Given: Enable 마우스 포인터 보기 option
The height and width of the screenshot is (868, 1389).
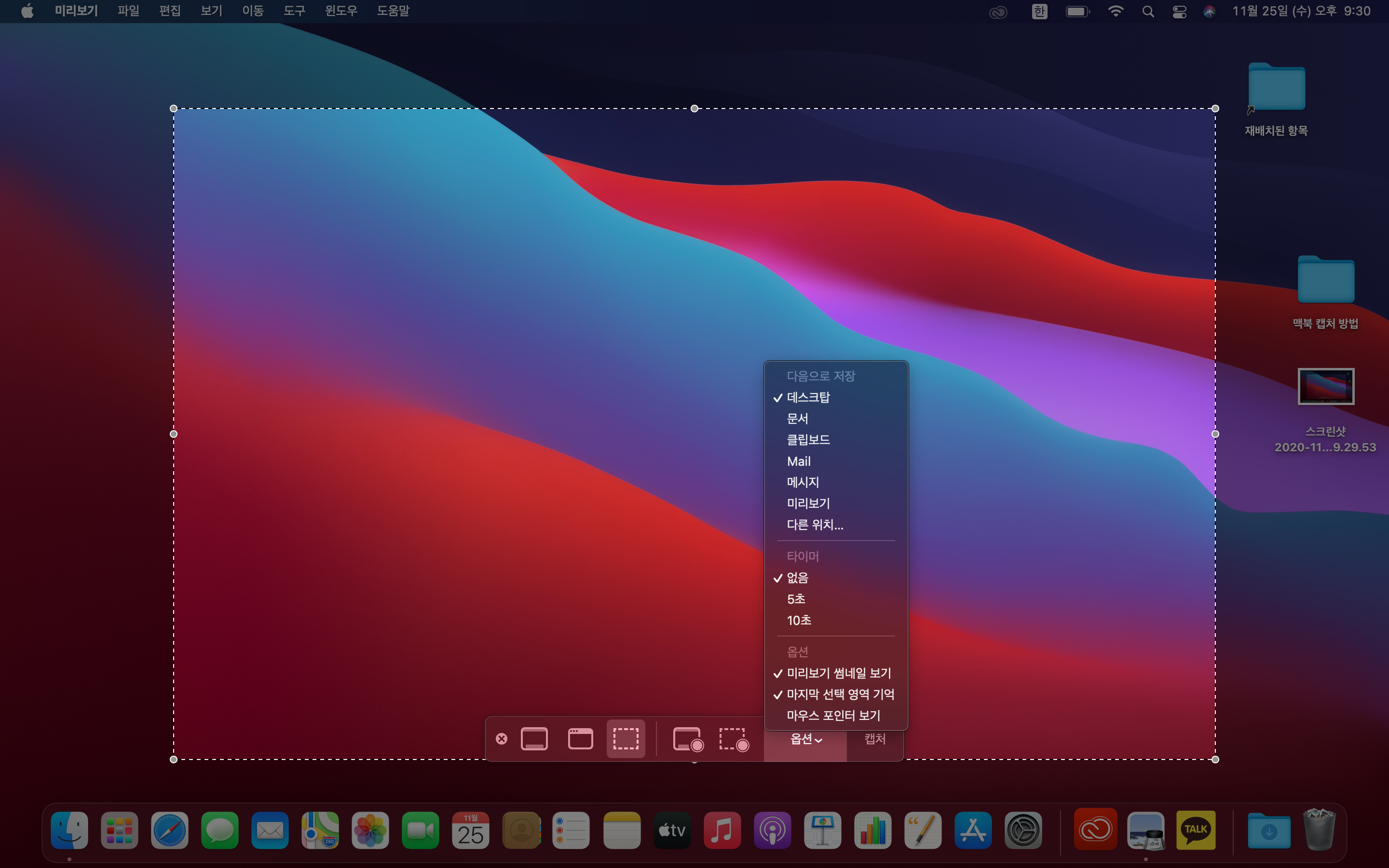Looking at the screenshot, I should coord(833,715).
